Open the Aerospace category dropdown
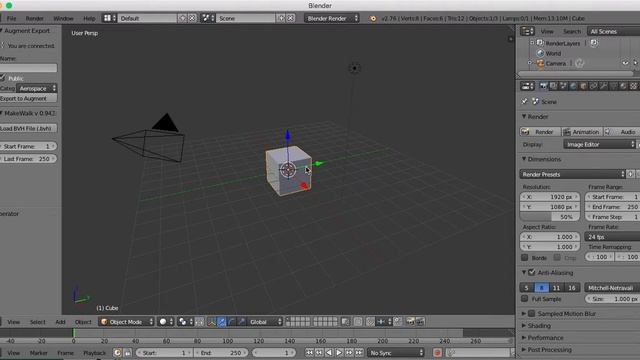Image resolution: width=640 pixels, height=360 pixels. coord(37,89)
